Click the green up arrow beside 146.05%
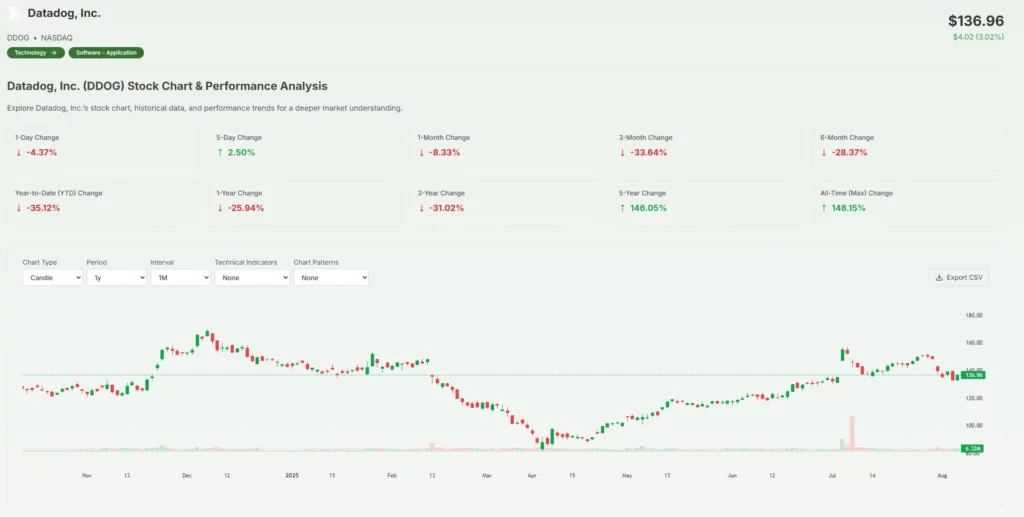The width and height of the screenshot is (1024, 517). pos(623,208)
